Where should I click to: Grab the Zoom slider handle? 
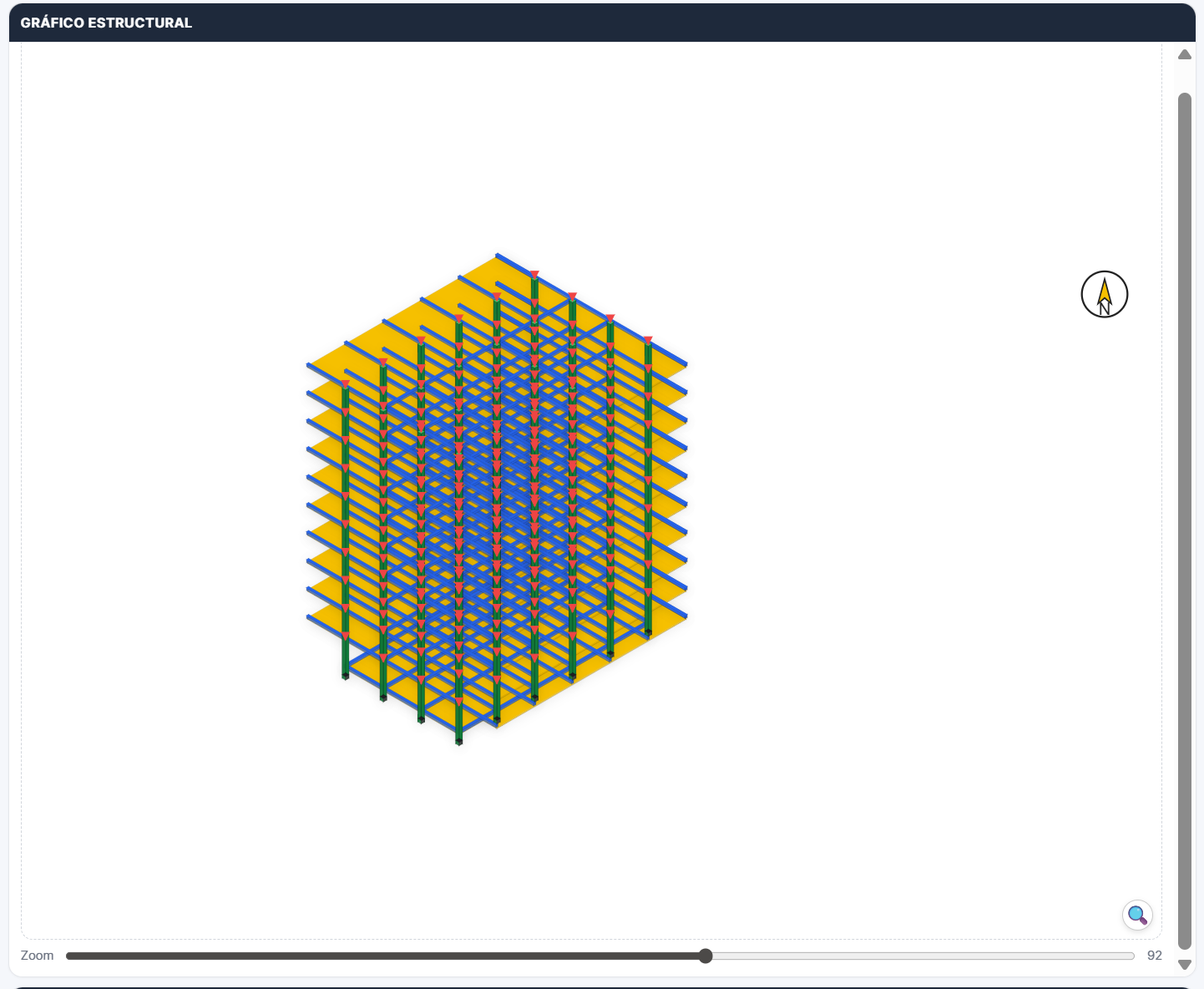706,956
